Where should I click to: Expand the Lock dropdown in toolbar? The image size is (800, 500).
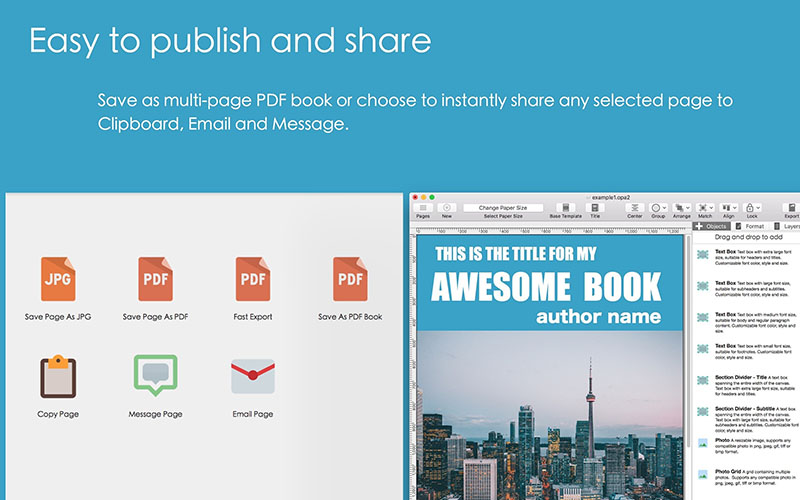point(753,208)
